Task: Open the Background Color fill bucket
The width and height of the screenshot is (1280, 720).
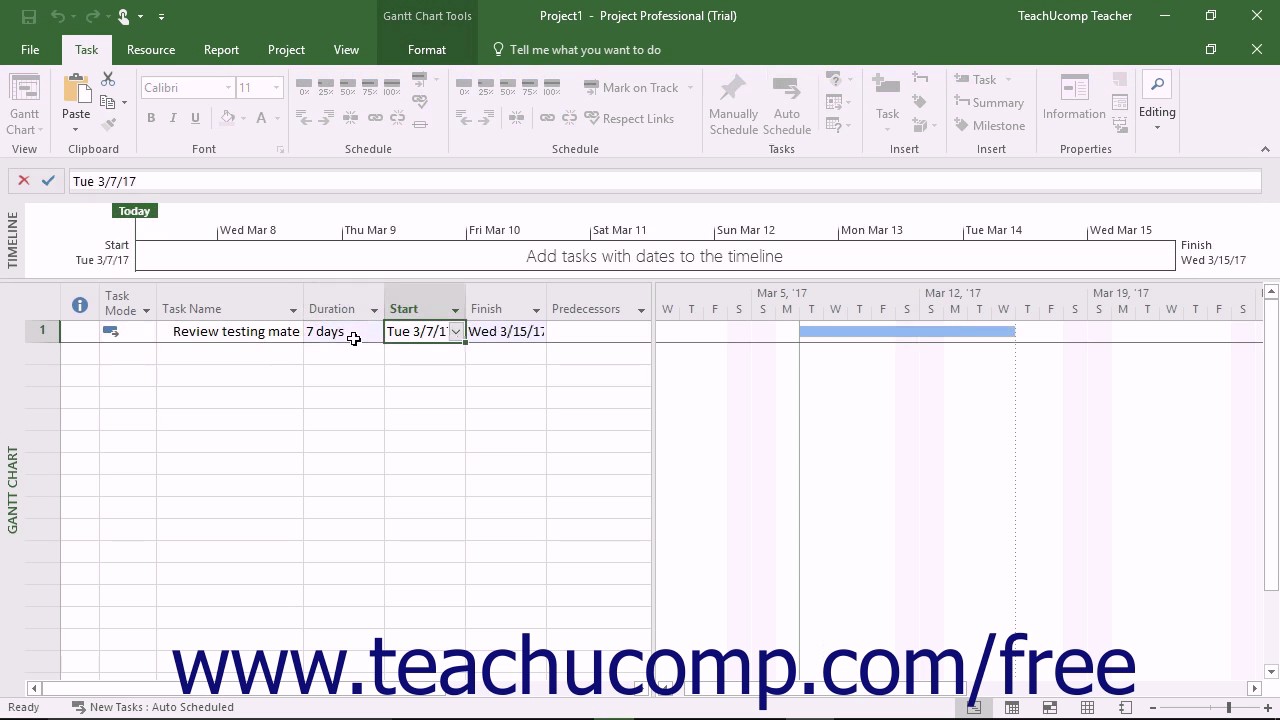Action: 228,118
